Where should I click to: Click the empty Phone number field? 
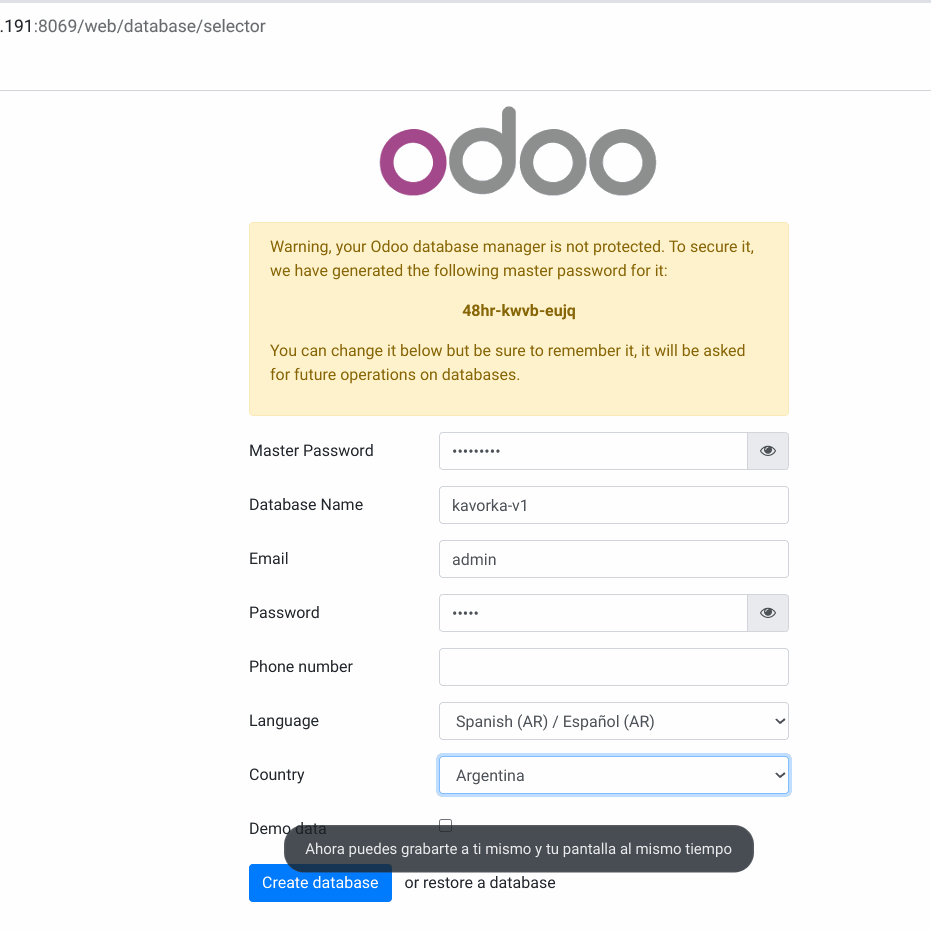(614, 667)
